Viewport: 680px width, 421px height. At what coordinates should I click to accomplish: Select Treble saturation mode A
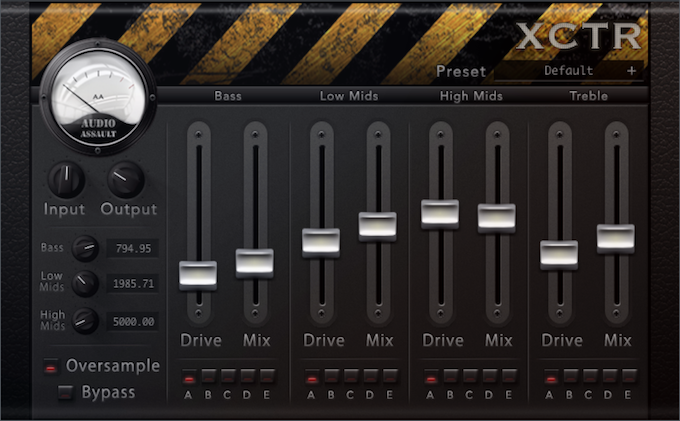[551, 377]
